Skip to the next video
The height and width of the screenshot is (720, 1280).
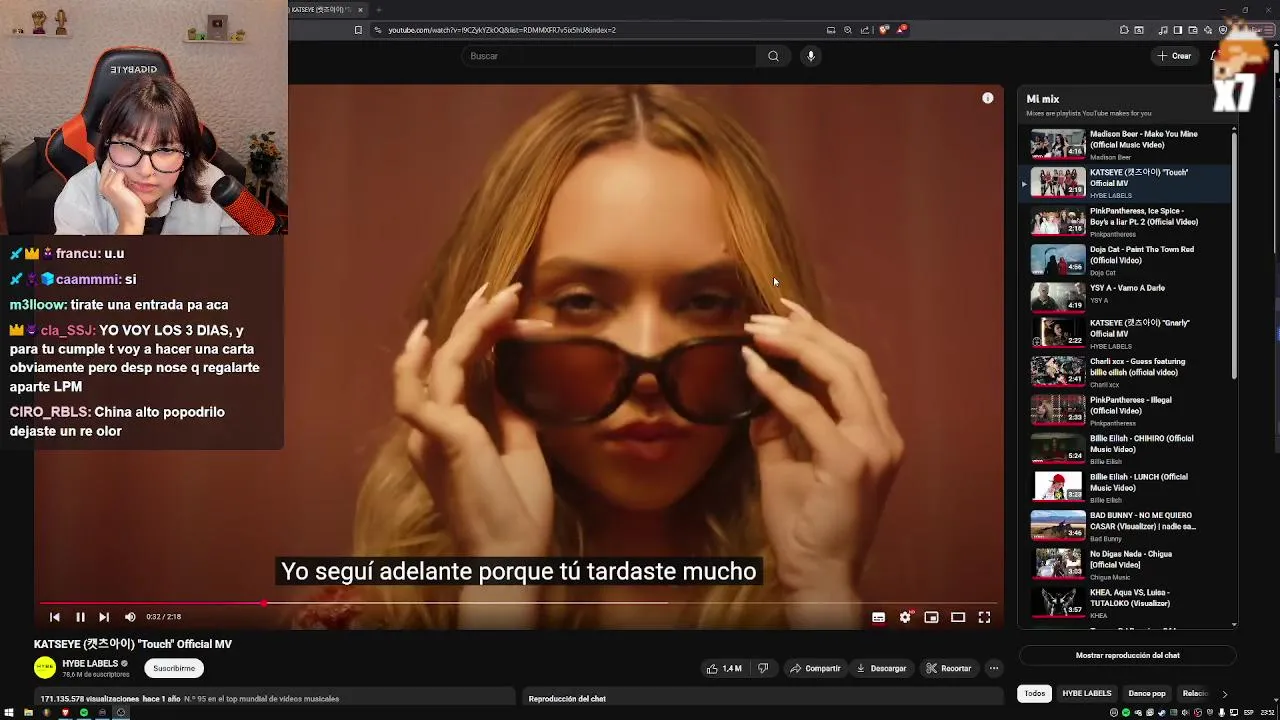tap(104, 617)
